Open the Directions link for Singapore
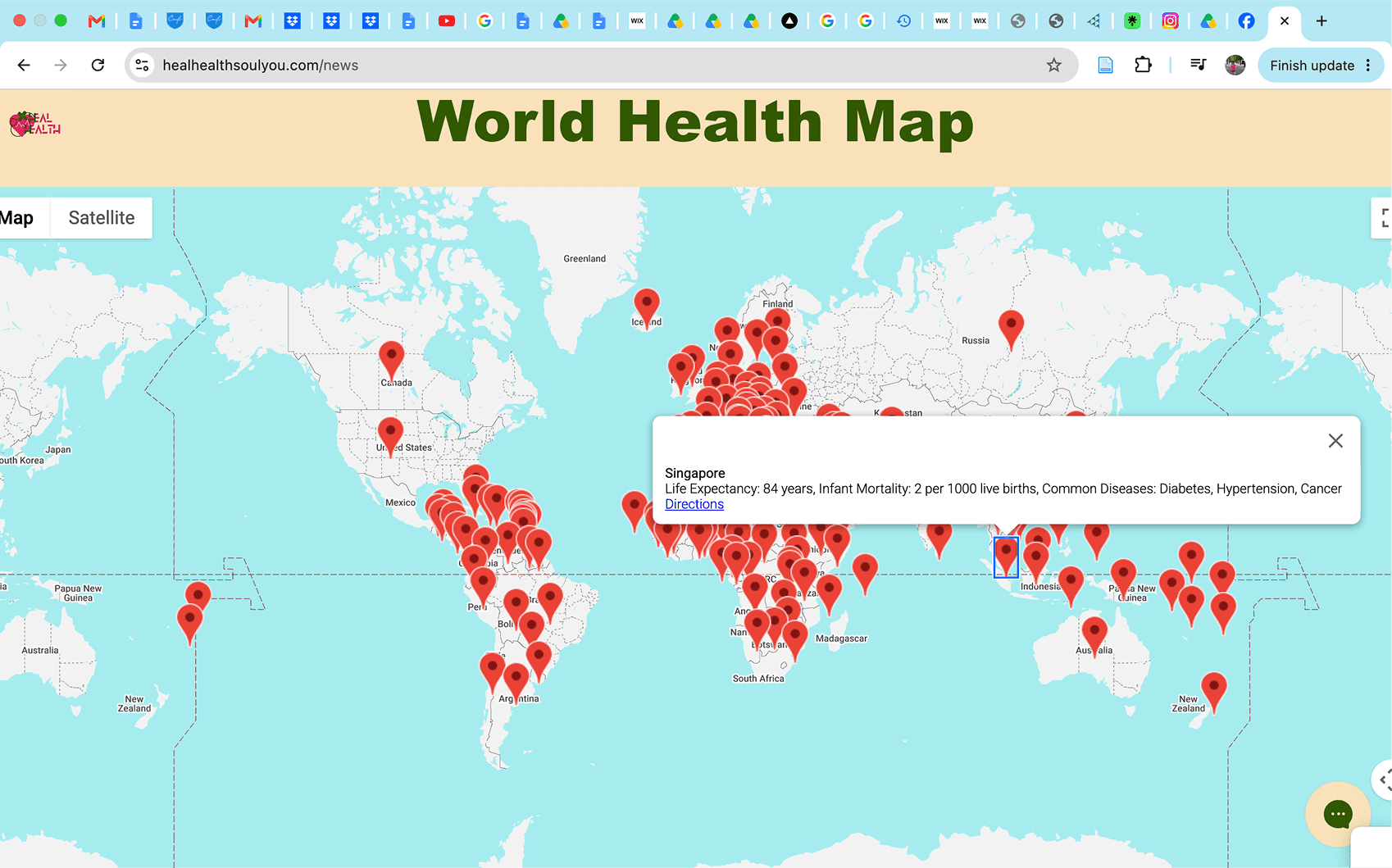The width and height of the screenshot is (1392, 868). pos(694,504)
